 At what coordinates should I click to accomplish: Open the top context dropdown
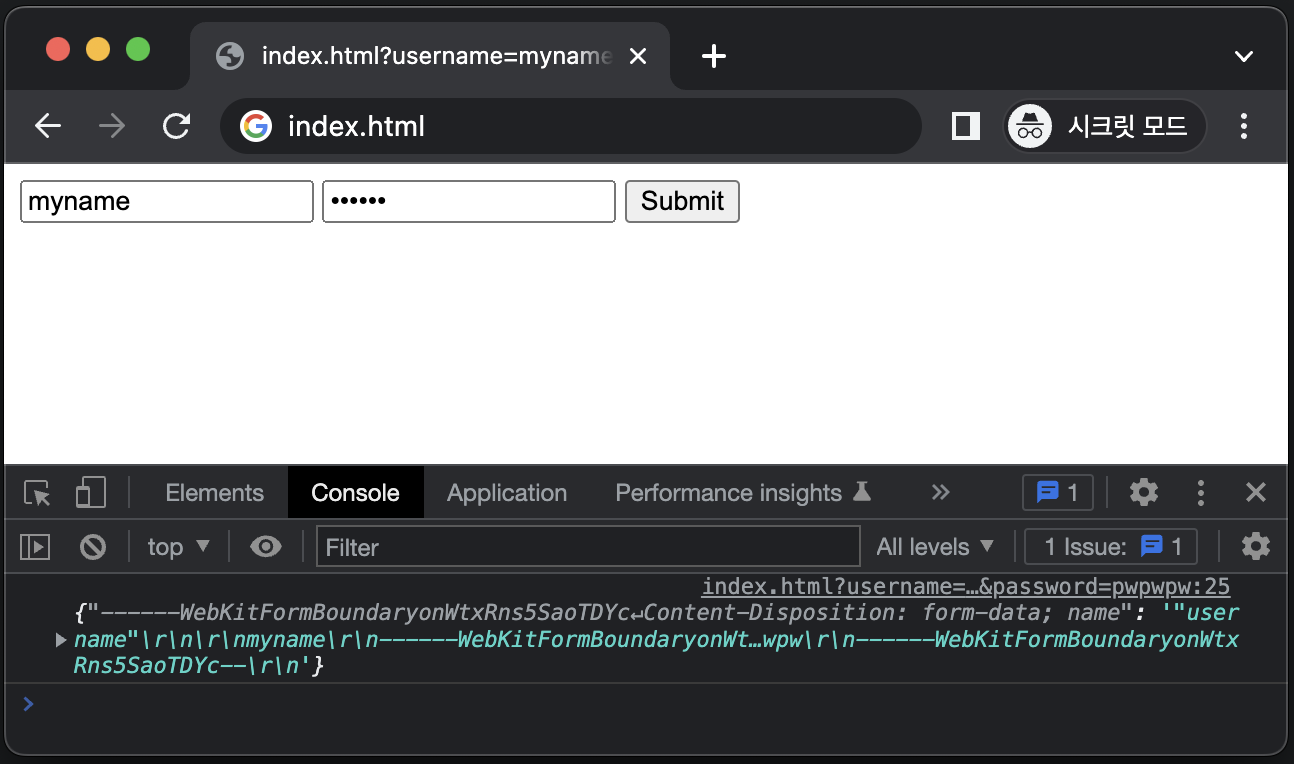(179, 547)
